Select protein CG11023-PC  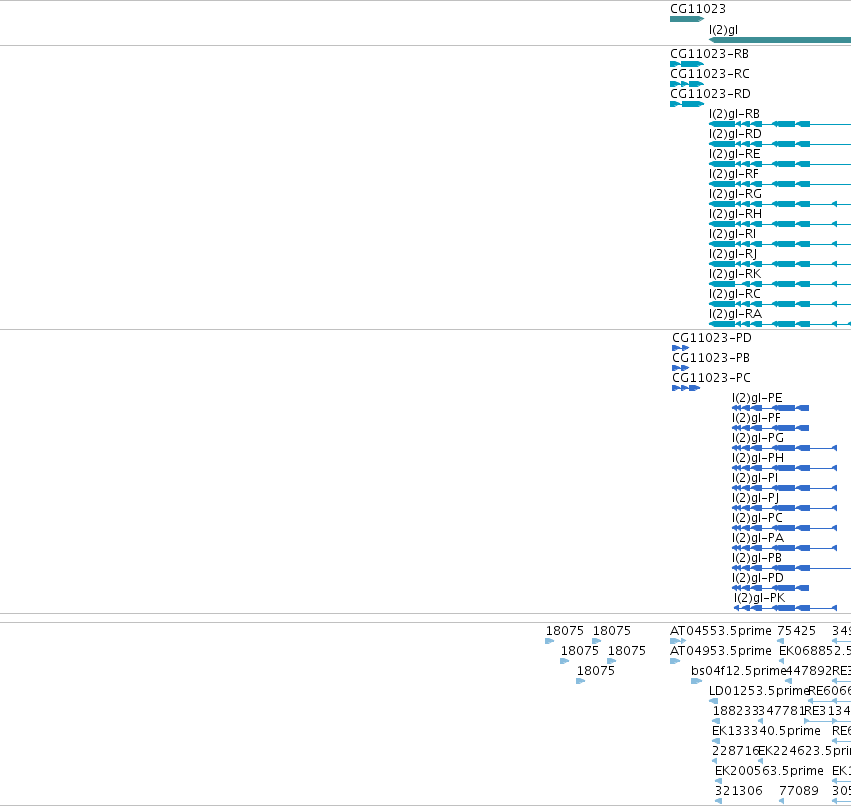[686, 389]
